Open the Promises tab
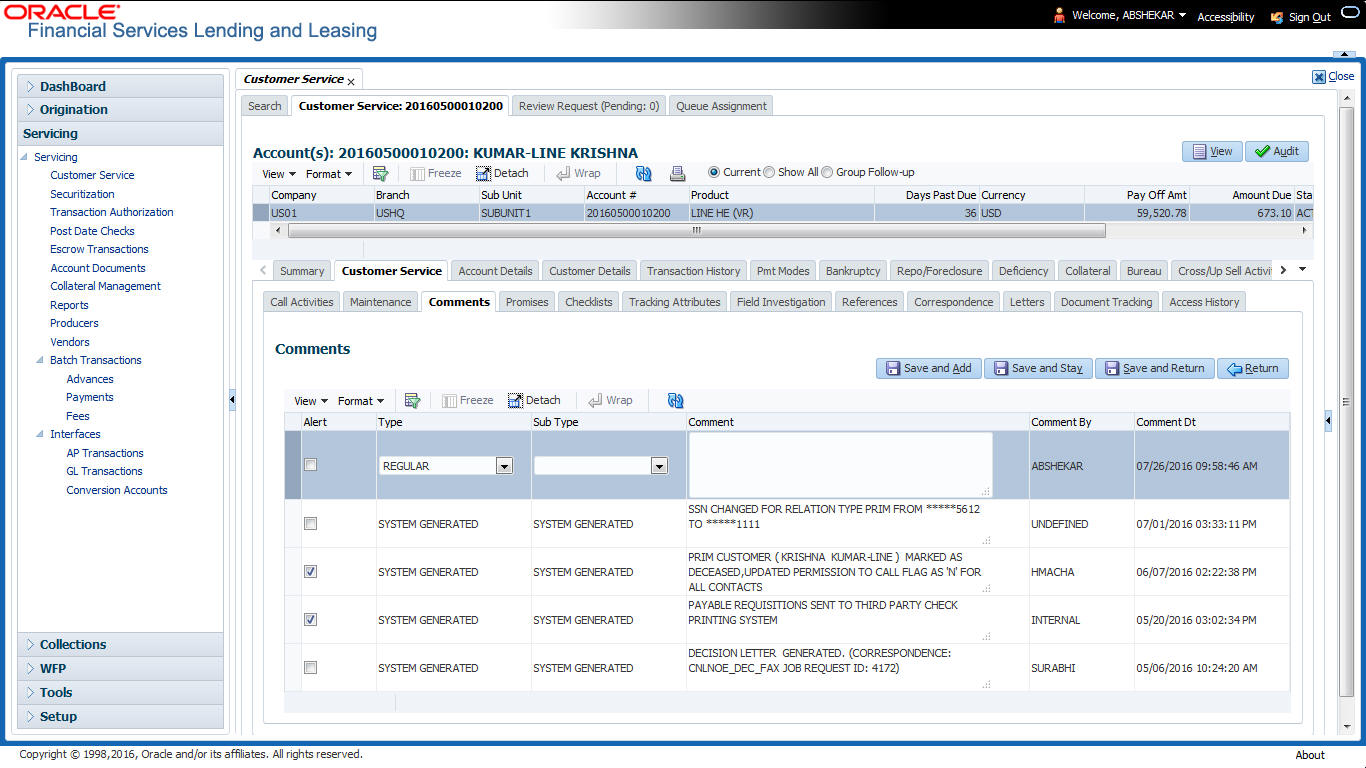1366x768 pixels. [x=527, y=302]
